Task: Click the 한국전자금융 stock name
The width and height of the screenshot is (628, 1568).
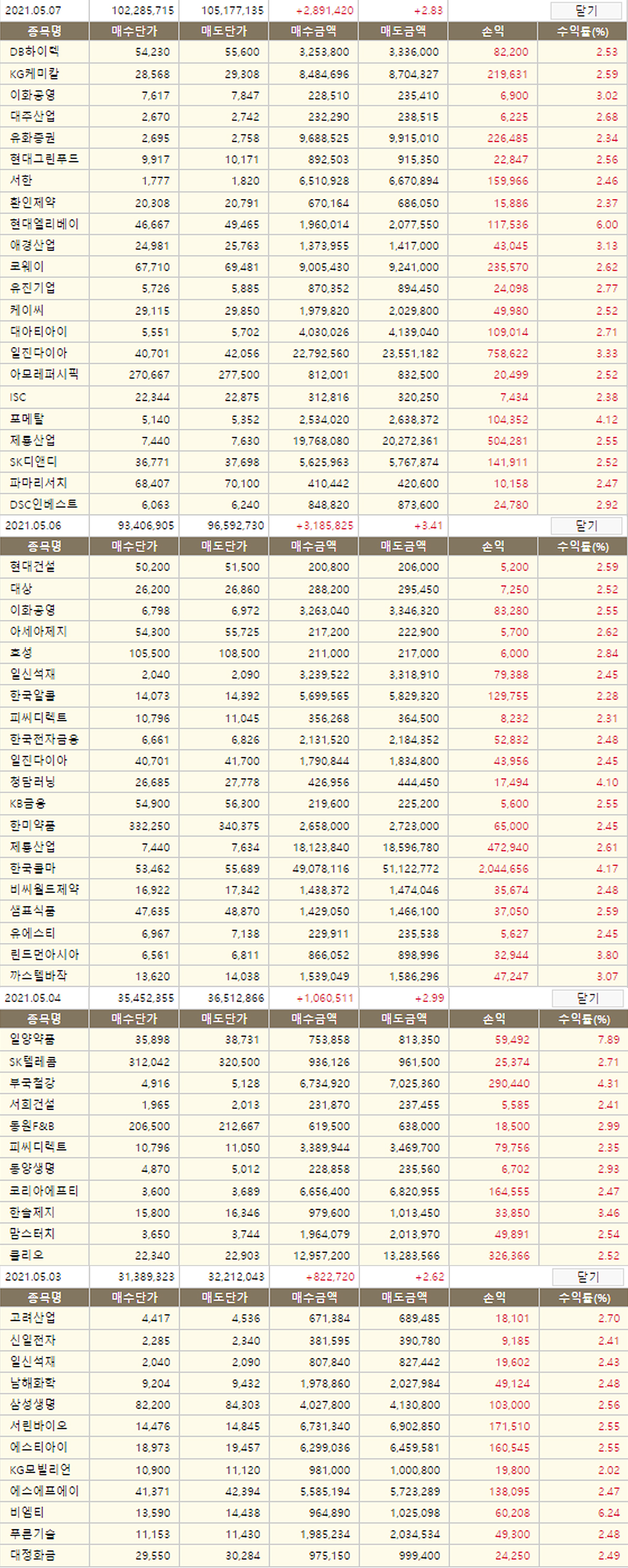Action: coord(44,740)
